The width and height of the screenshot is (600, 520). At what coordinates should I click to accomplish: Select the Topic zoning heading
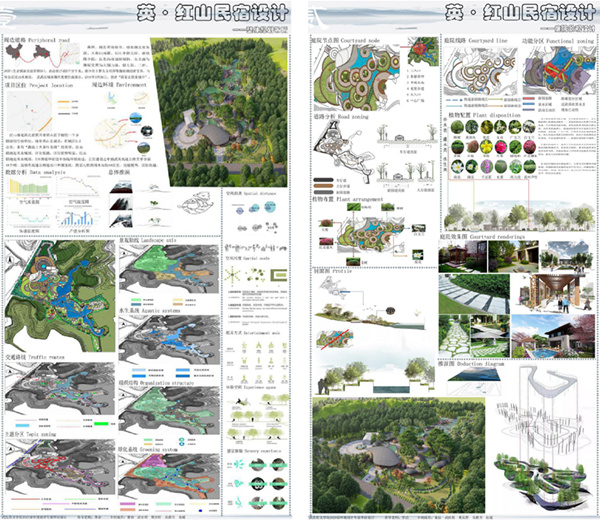[x=31, y=434]
